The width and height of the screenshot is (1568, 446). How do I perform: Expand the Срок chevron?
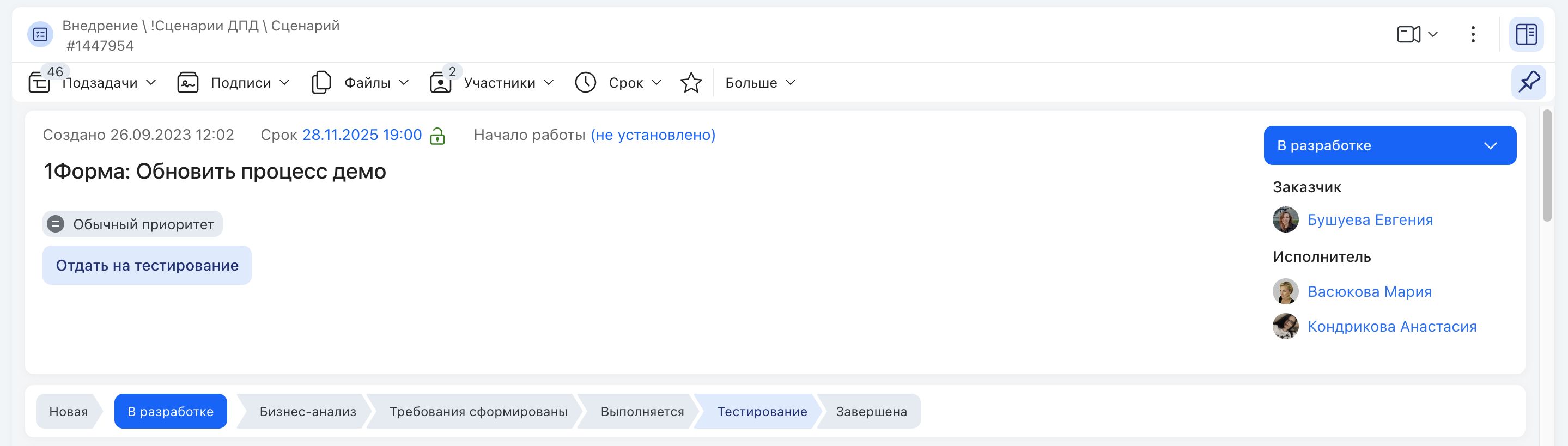tap(656, 82)
